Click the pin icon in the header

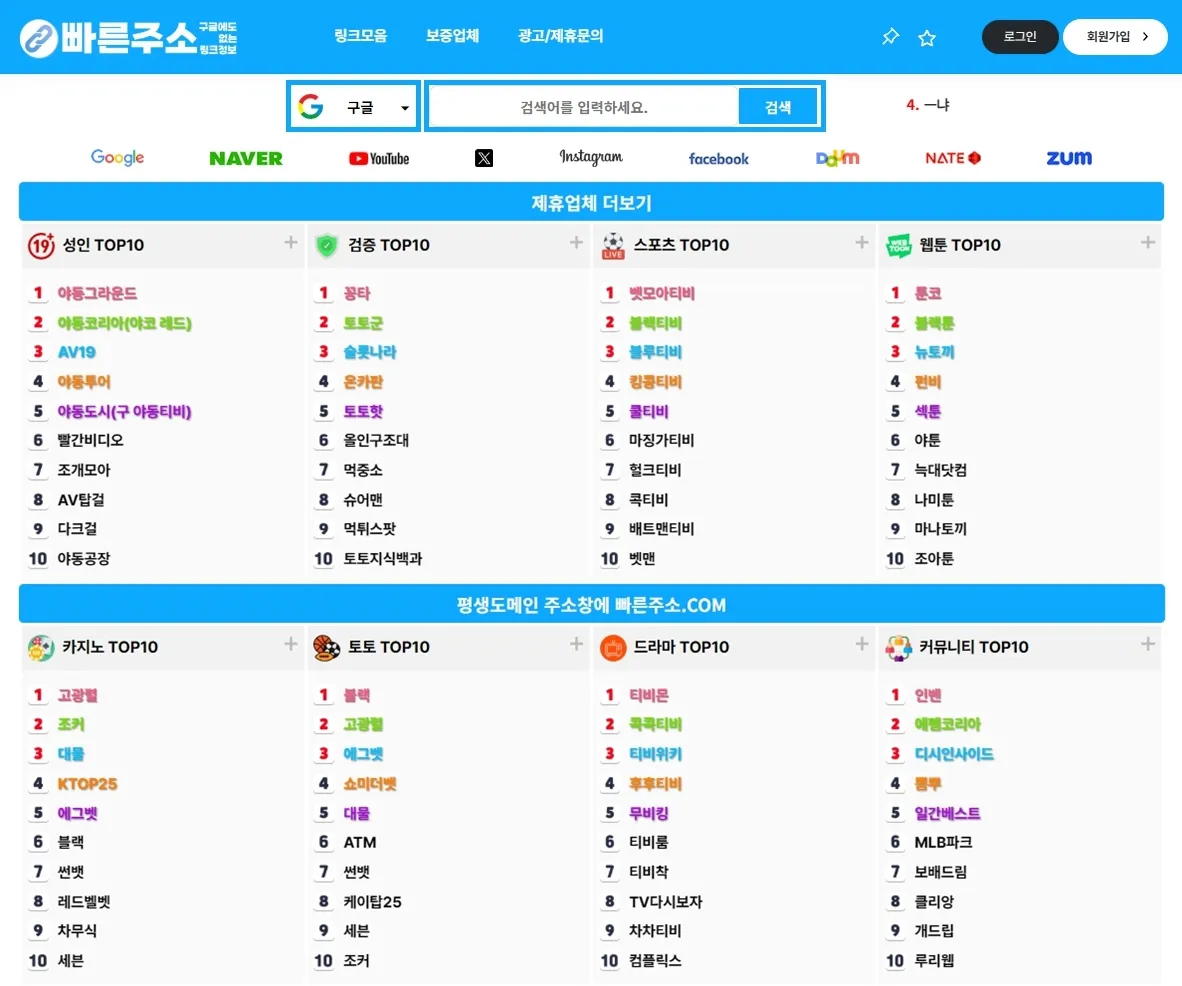[890, 37]
